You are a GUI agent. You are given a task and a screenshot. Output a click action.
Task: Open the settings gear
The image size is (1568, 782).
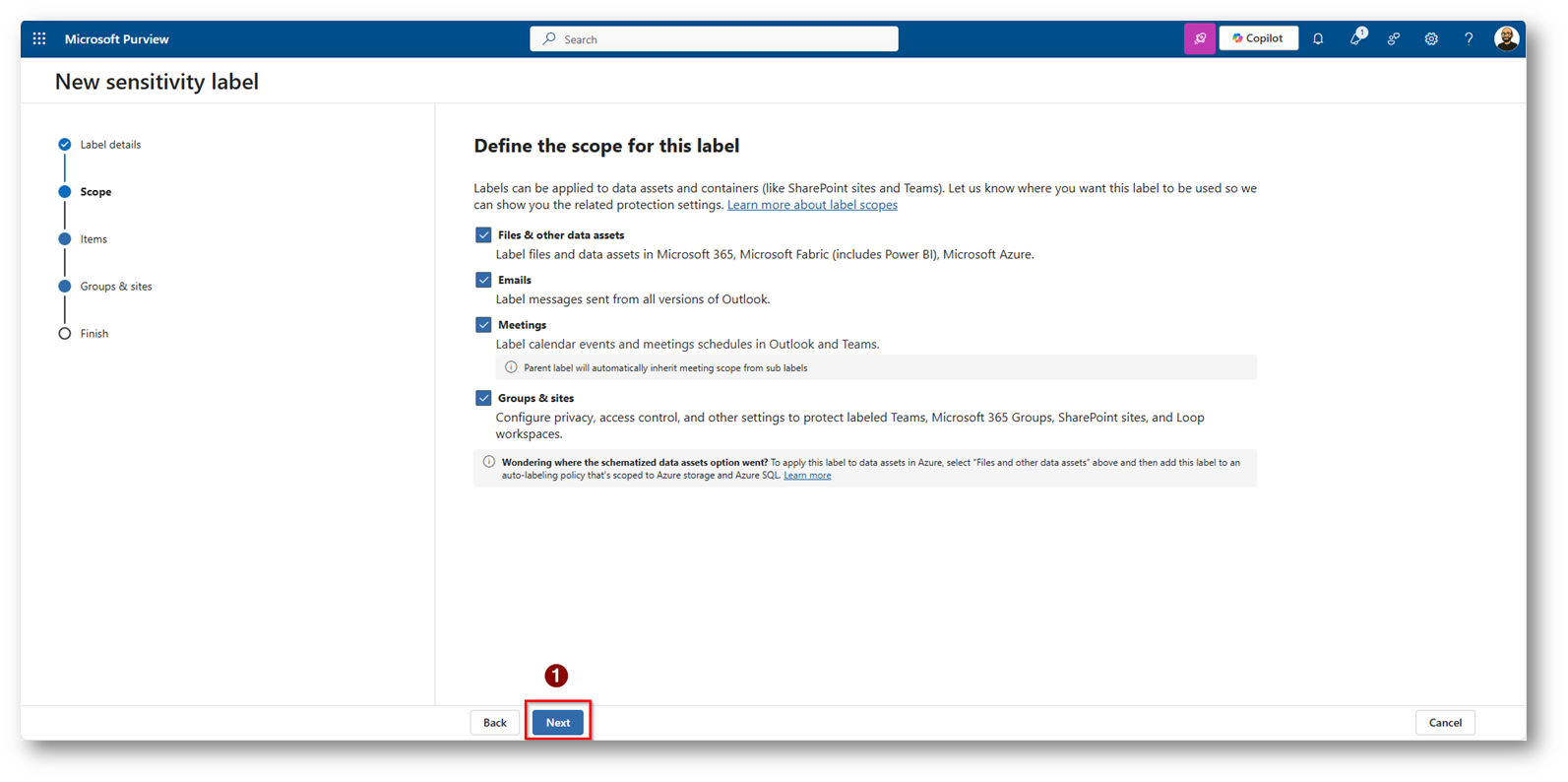[1431, 39]
